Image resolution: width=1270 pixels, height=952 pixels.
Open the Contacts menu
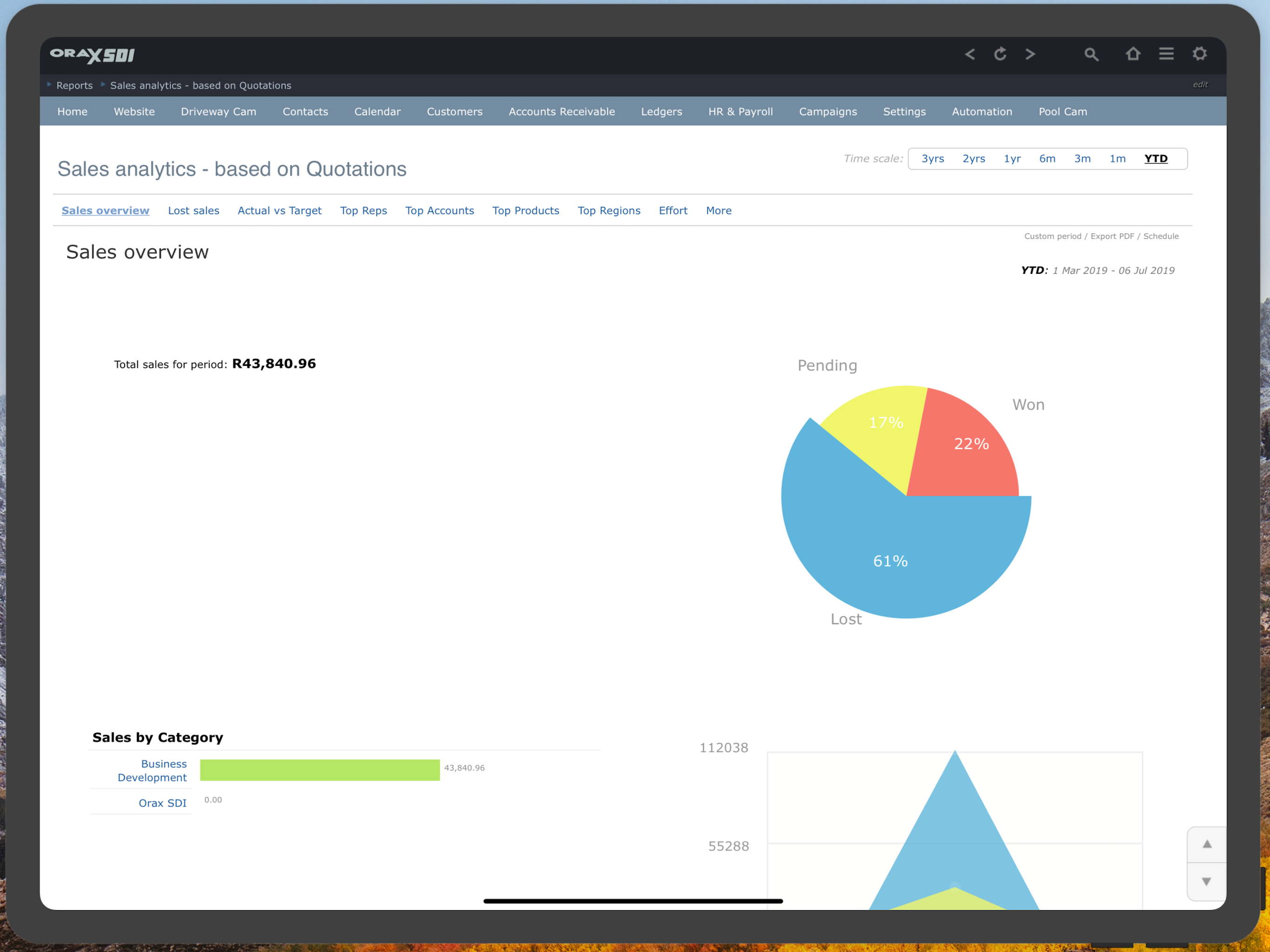click(305, 112)
